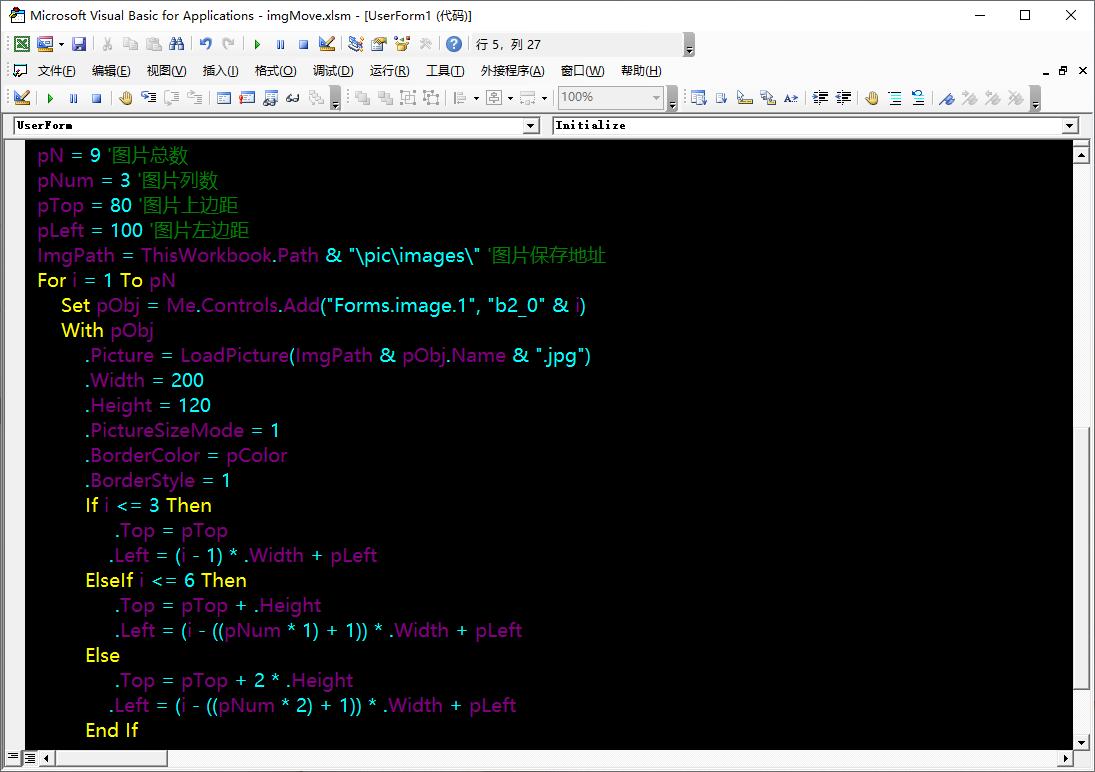This screenshot has width=1095, height=772.
Task: Toggle a bookmark with the blue flag icon
Action: pyautogui.click(x=946, y=98)
